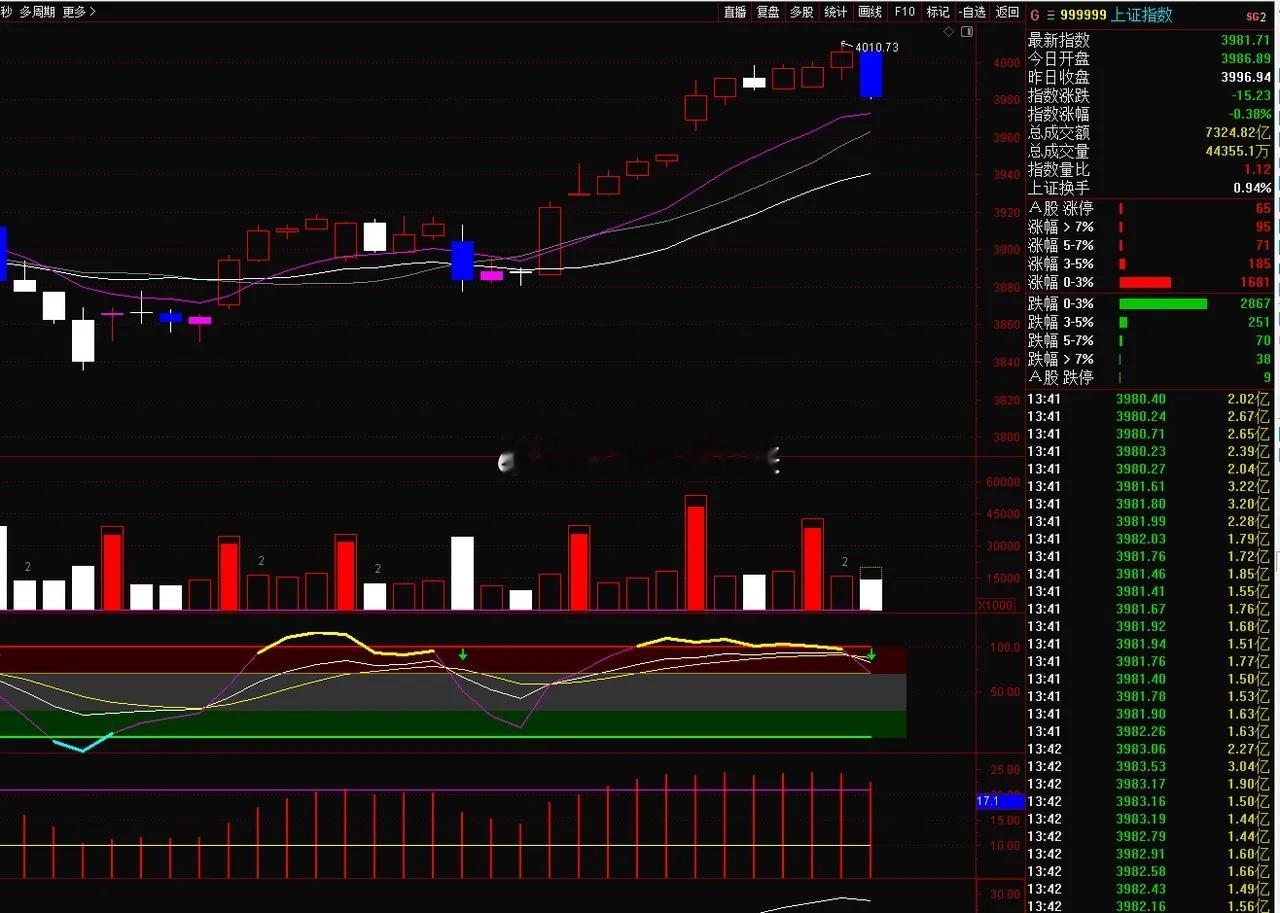Screen dimensions: 1280x913
Task: Click the 指数涨幅 value -0.38%
Action: coord(1249,114)
